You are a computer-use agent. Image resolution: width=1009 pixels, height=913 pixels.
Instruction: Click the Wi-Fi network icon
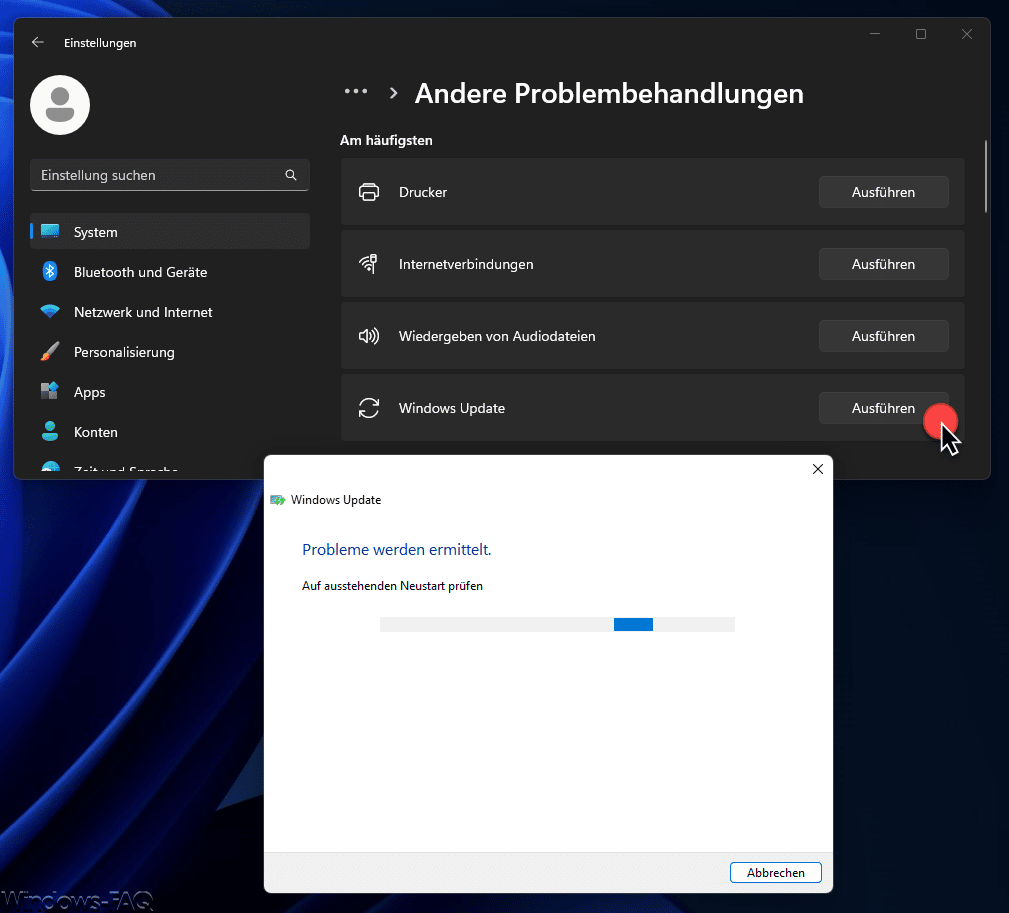click(50, 311)
